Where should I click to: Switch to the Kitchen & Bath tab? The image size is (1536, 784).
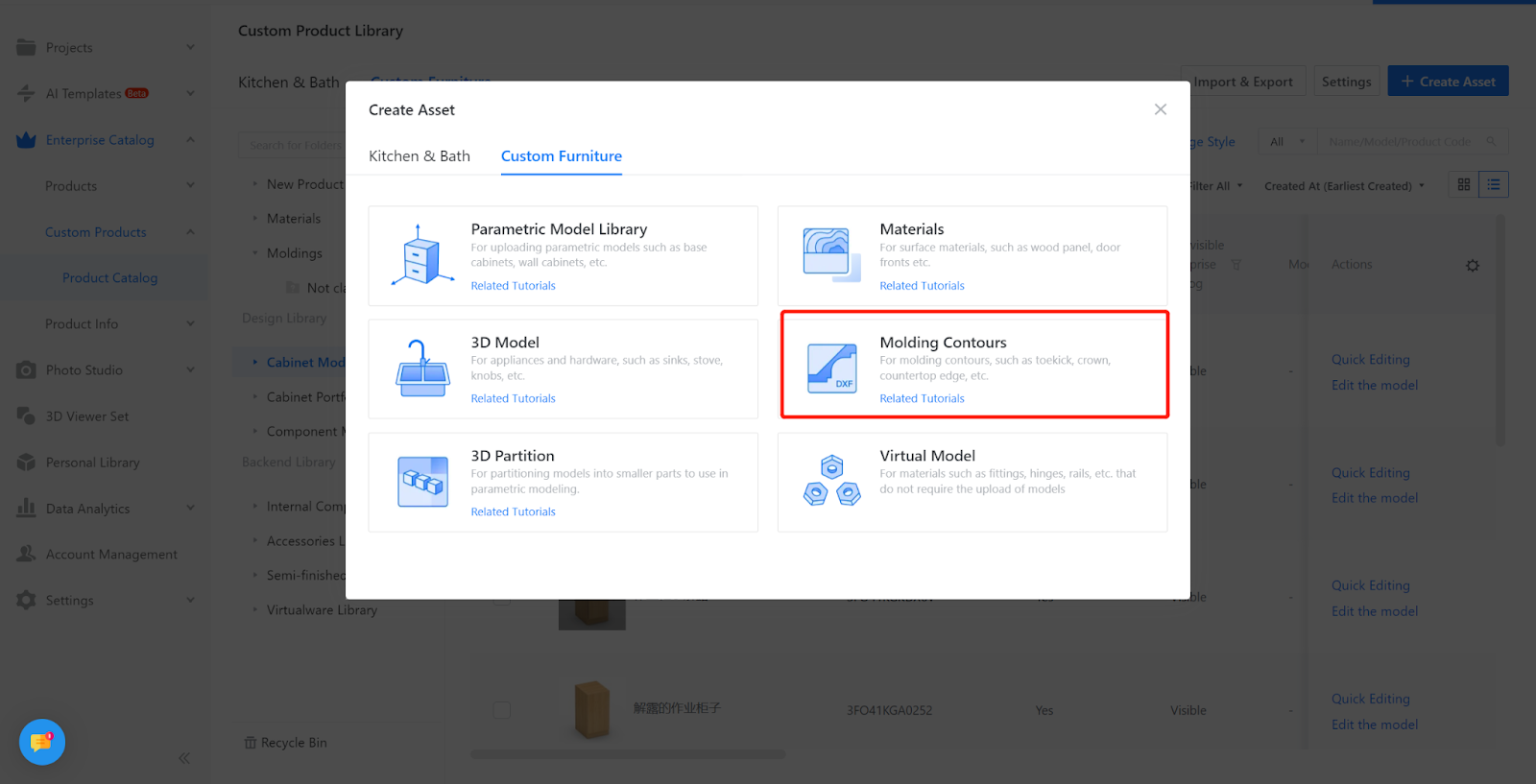[420, 156]
